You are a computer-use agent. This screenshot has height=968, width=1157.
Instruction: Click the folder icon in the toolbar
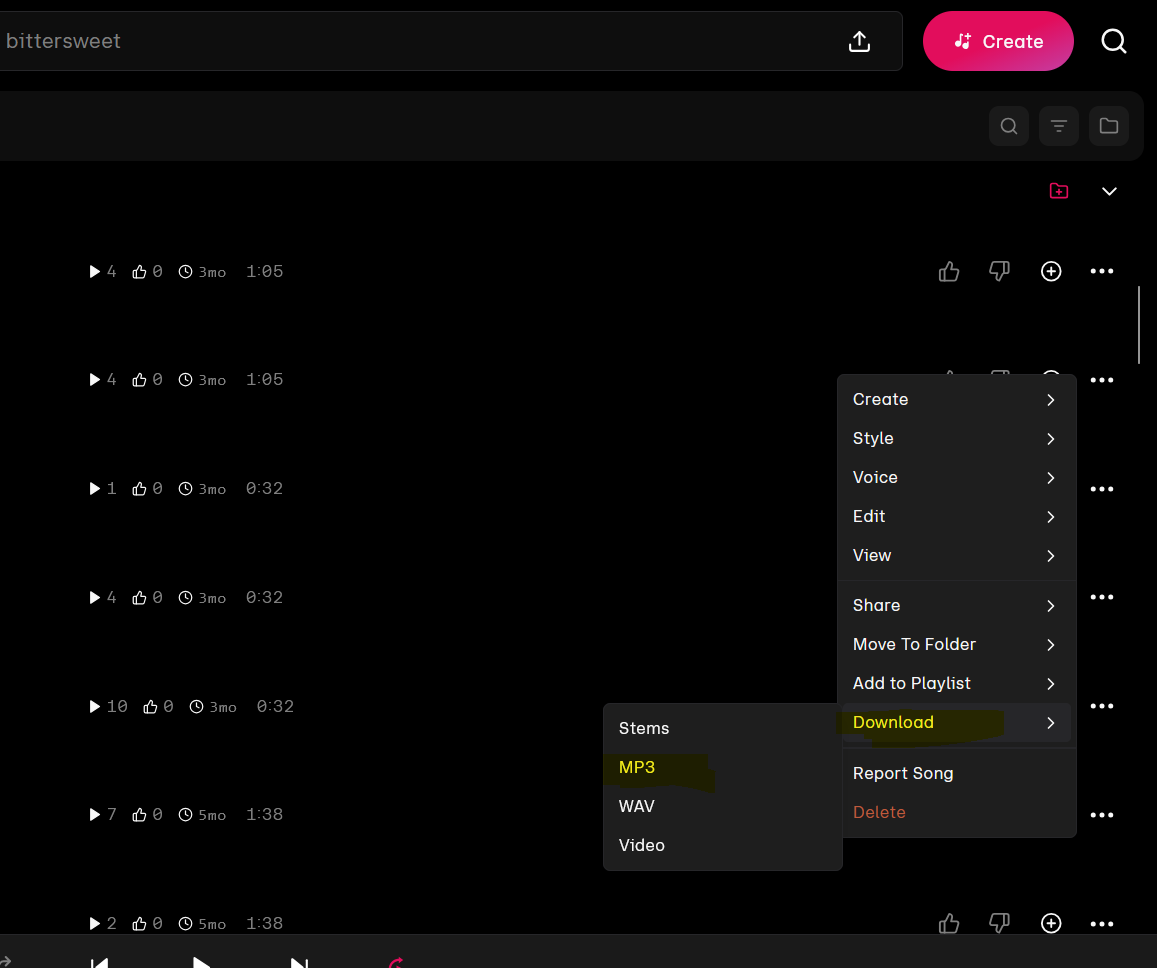click(1109, 126)
